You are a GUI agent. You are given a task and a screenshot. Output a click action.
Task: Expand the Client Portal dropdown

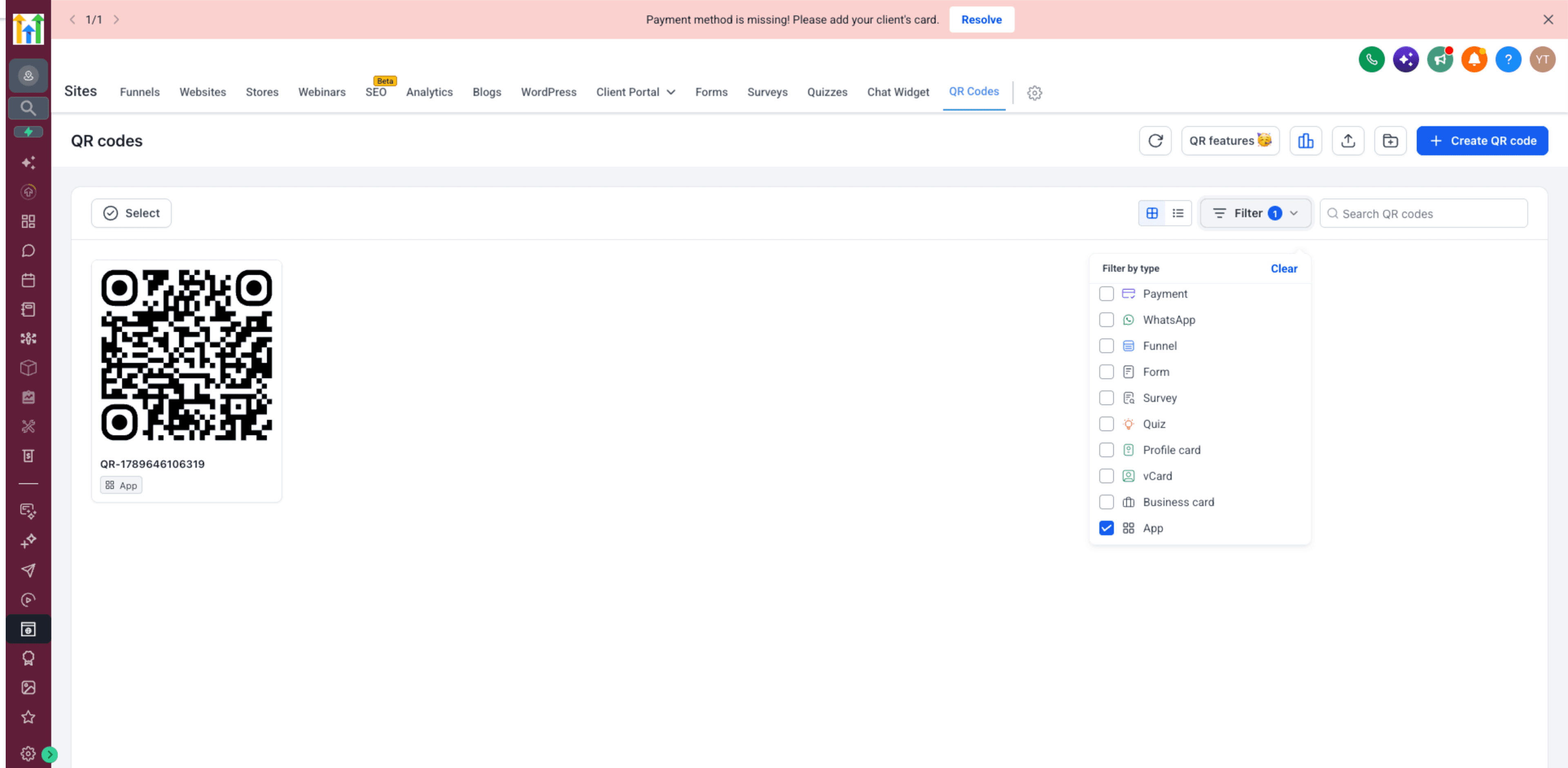pyautogui.click(x=635, y=92)
